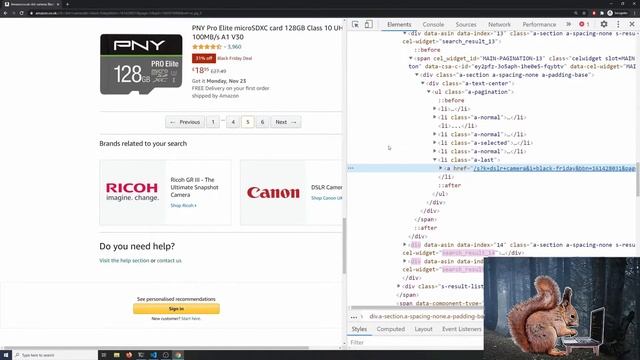Screen dimensions: 640x360
Task: Collapse the li class a-last node
Action: 435,160
